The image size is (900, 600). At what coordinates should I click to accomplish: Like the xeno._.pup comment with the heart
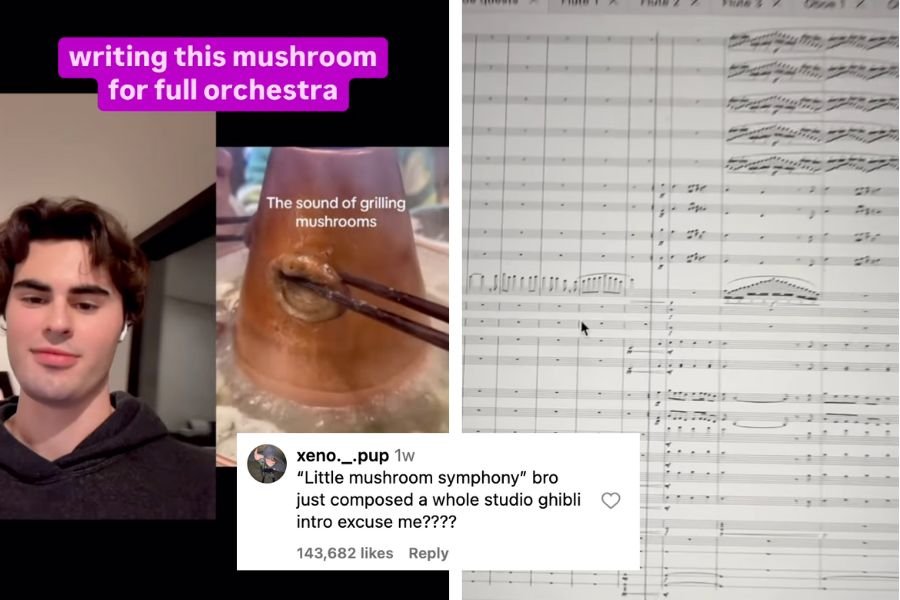pyautogui.click(x=611, y=500)
